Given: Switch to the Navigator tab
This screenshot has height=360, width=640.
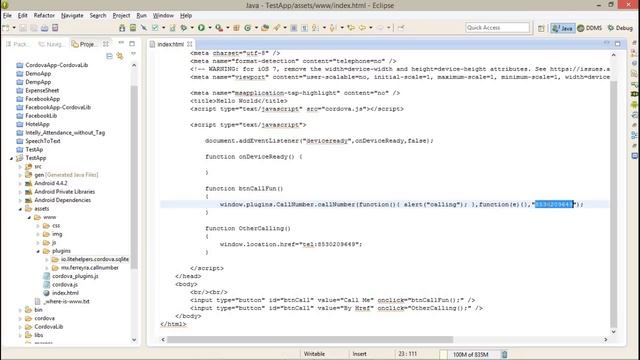Looking at the screenshot, I should (51, 44).
